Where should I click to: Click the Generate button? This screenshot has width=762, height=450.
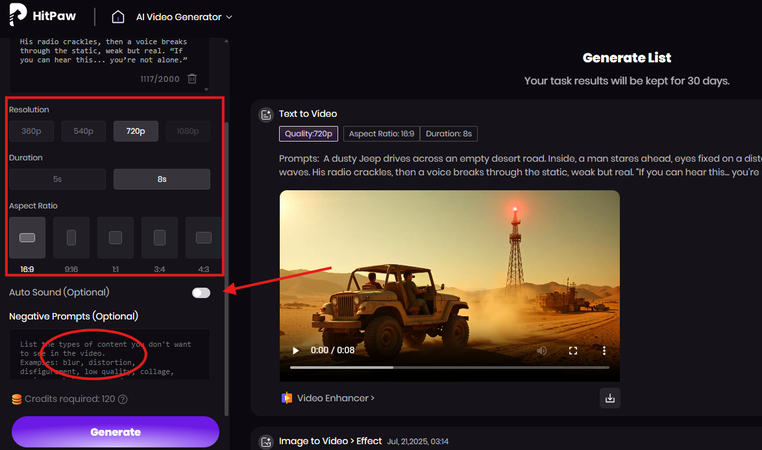(x=116, y=432)
